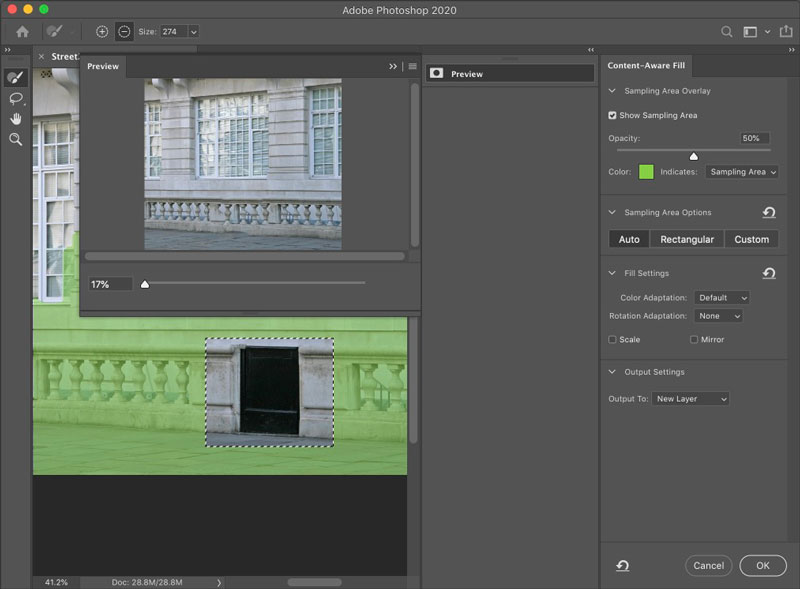Click the OK button
The image size is (800, 589).
click(762, 565)
